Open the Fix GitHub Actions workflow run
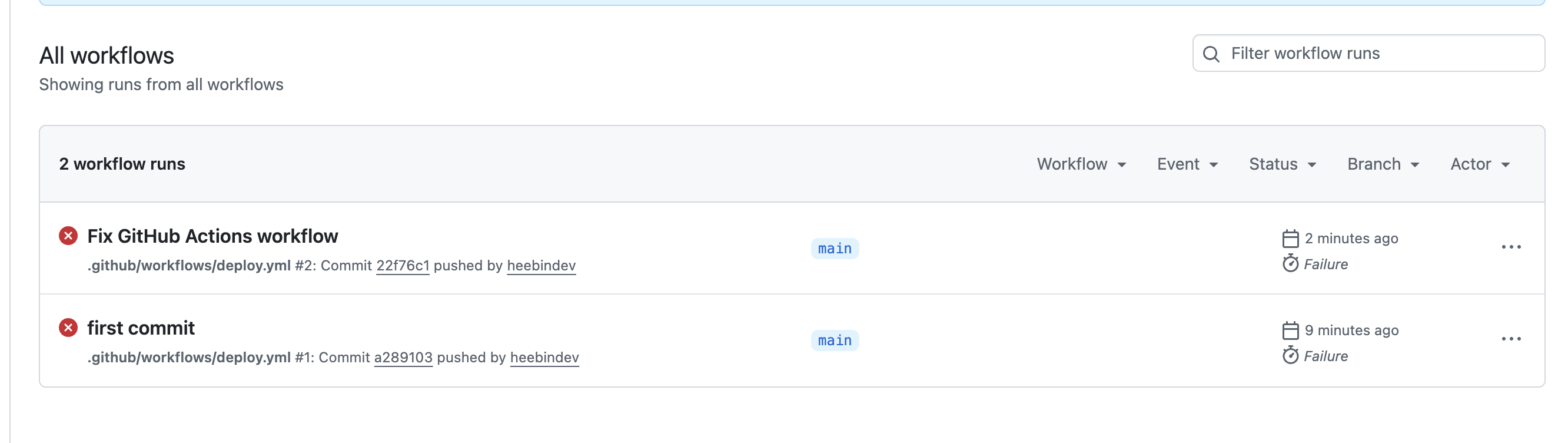The height and width of the screenshot is (443, 1568). [212, 236]
